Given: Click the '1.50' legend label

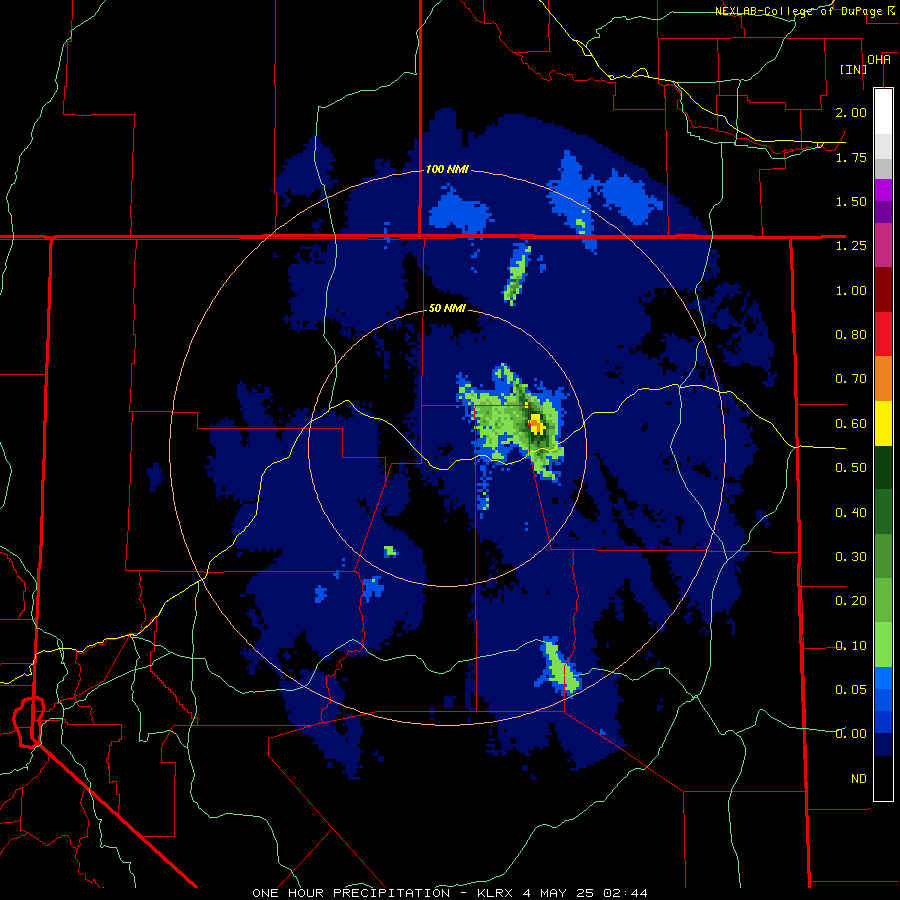Looking at the screenshot, I should [x=851, y=201].
